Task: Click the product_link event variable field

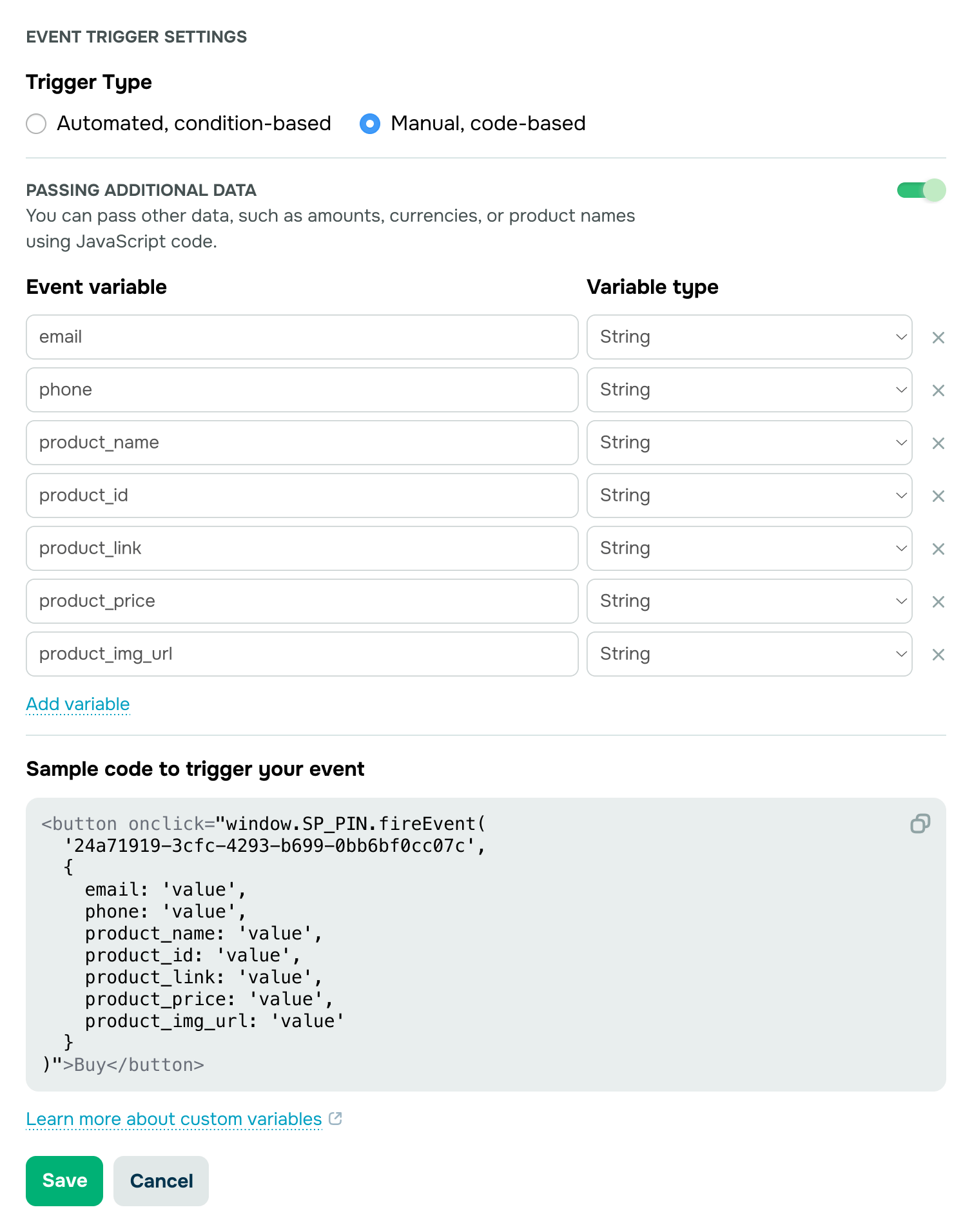Action: click(302, 548)
